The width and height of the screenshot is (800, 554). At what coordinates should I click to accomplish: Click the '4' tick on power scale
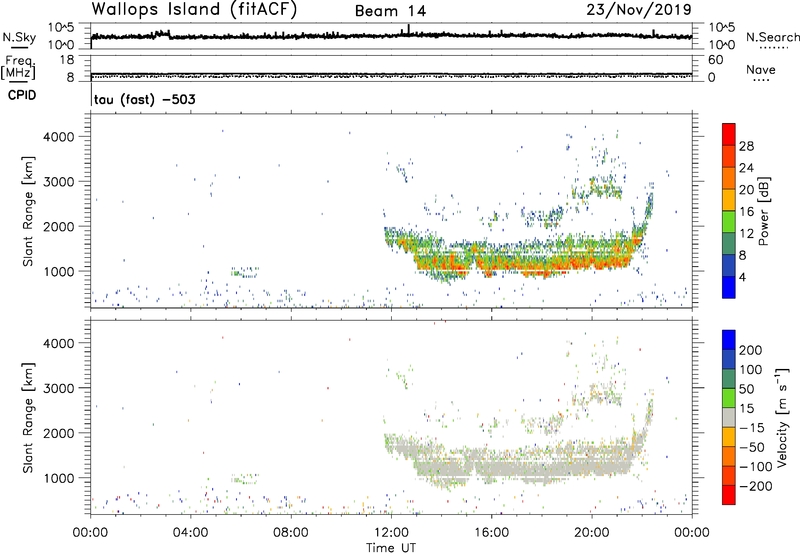[x=743, y=277]
